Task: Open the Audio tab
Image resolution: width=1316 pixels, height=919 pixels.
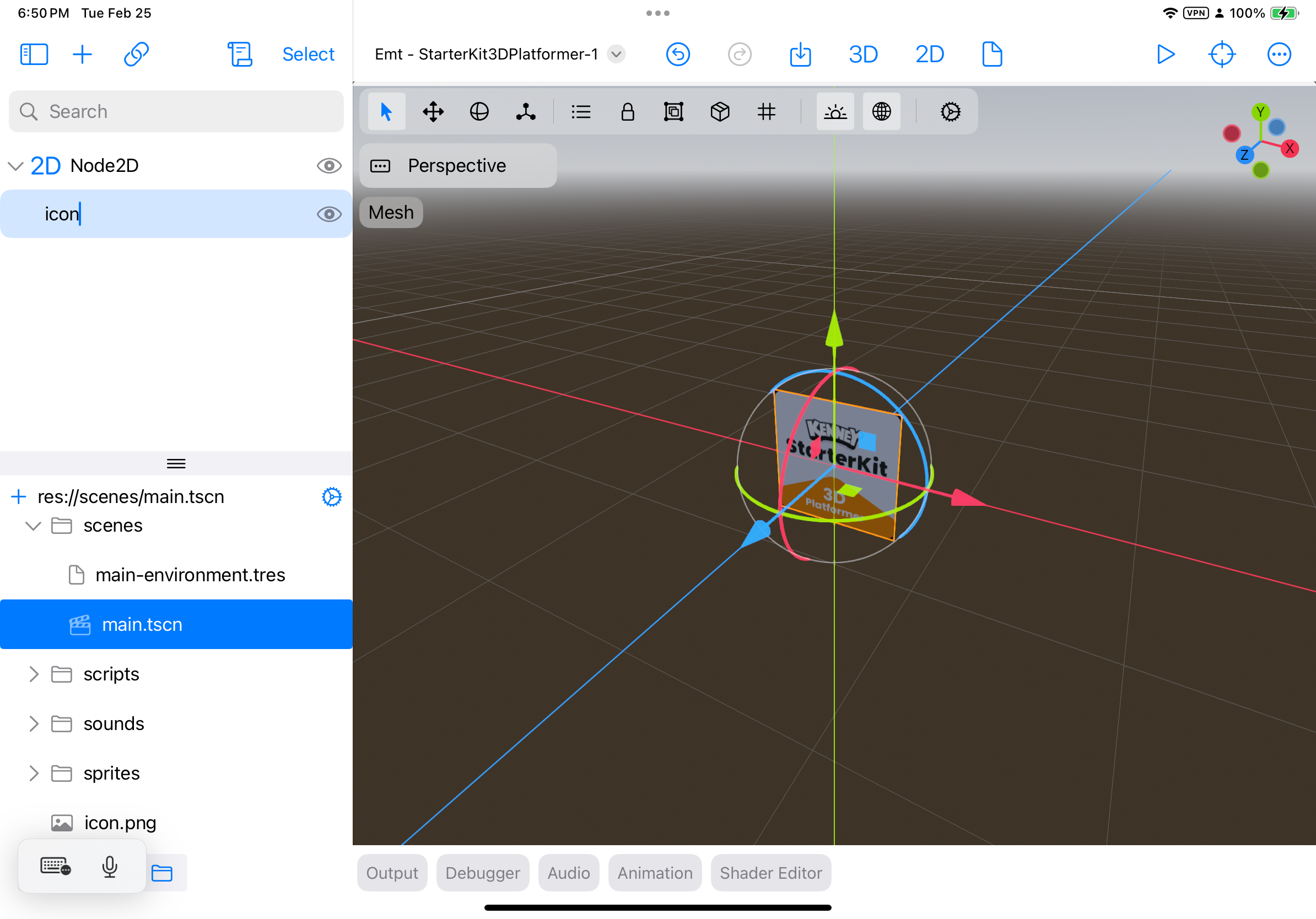Action: pyautogui.click(x=569, y=873)
